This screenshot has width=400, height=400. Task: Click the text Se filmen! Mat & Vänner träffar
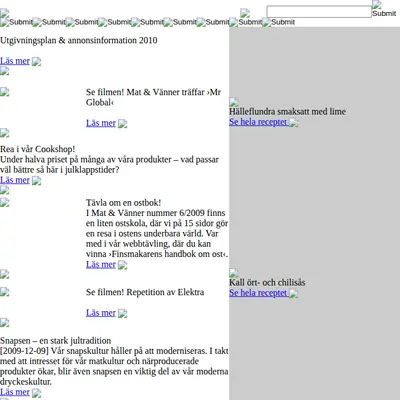[145, 92]
